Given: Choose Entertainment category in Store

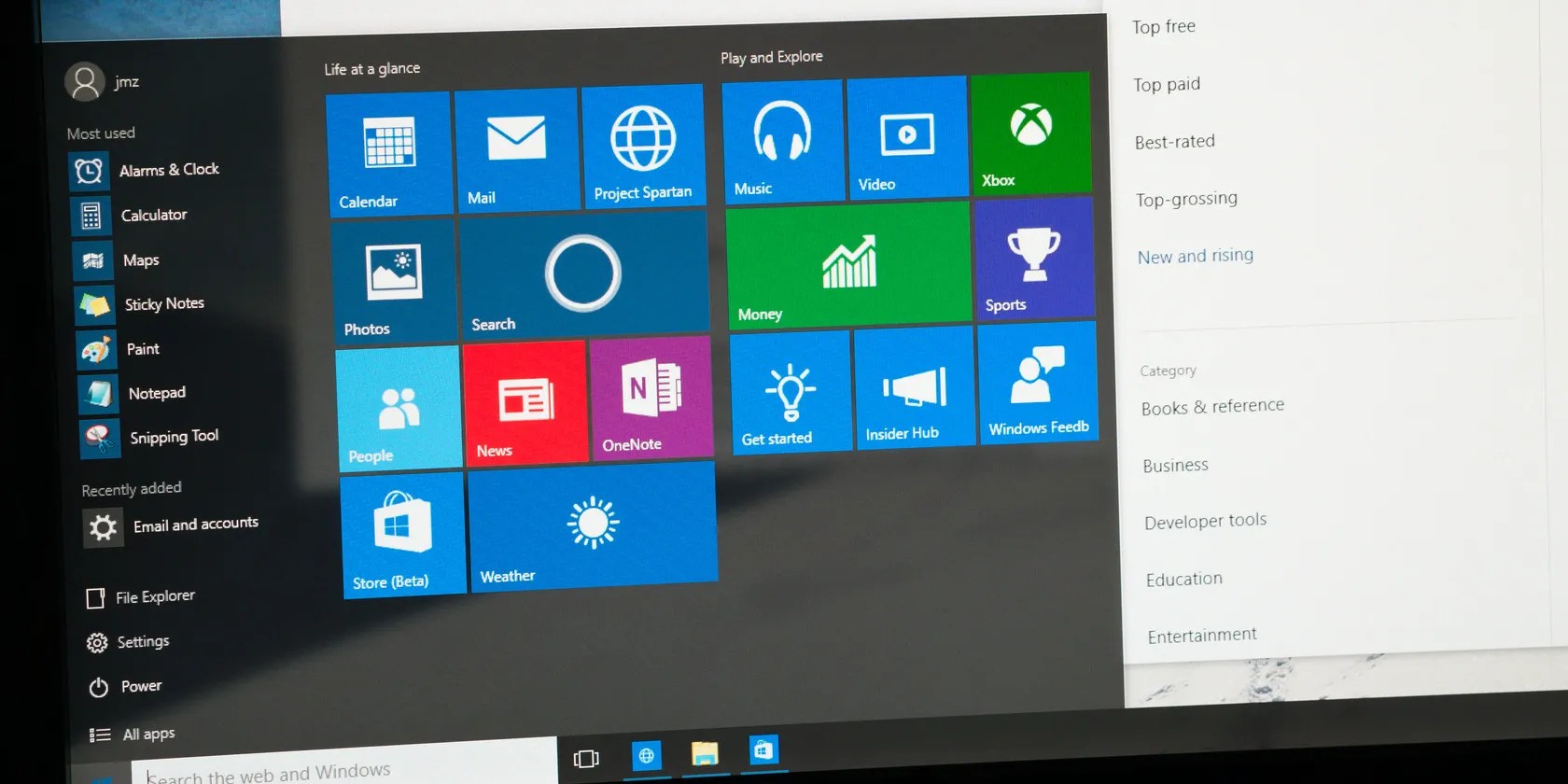Looking at the screenshot, I should pos(1202,636).
